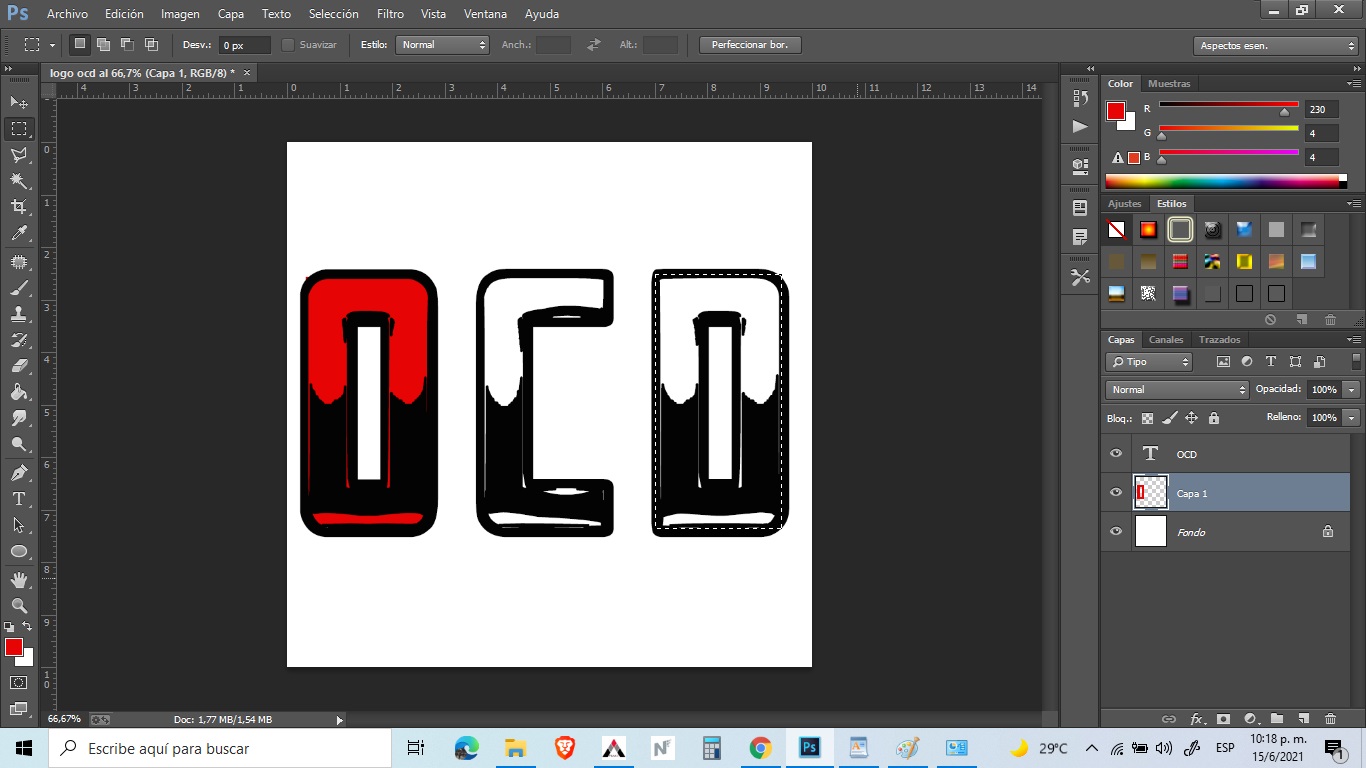Toggle lock image pixels
This screenshot has height=768, width=1366.
1169,418
